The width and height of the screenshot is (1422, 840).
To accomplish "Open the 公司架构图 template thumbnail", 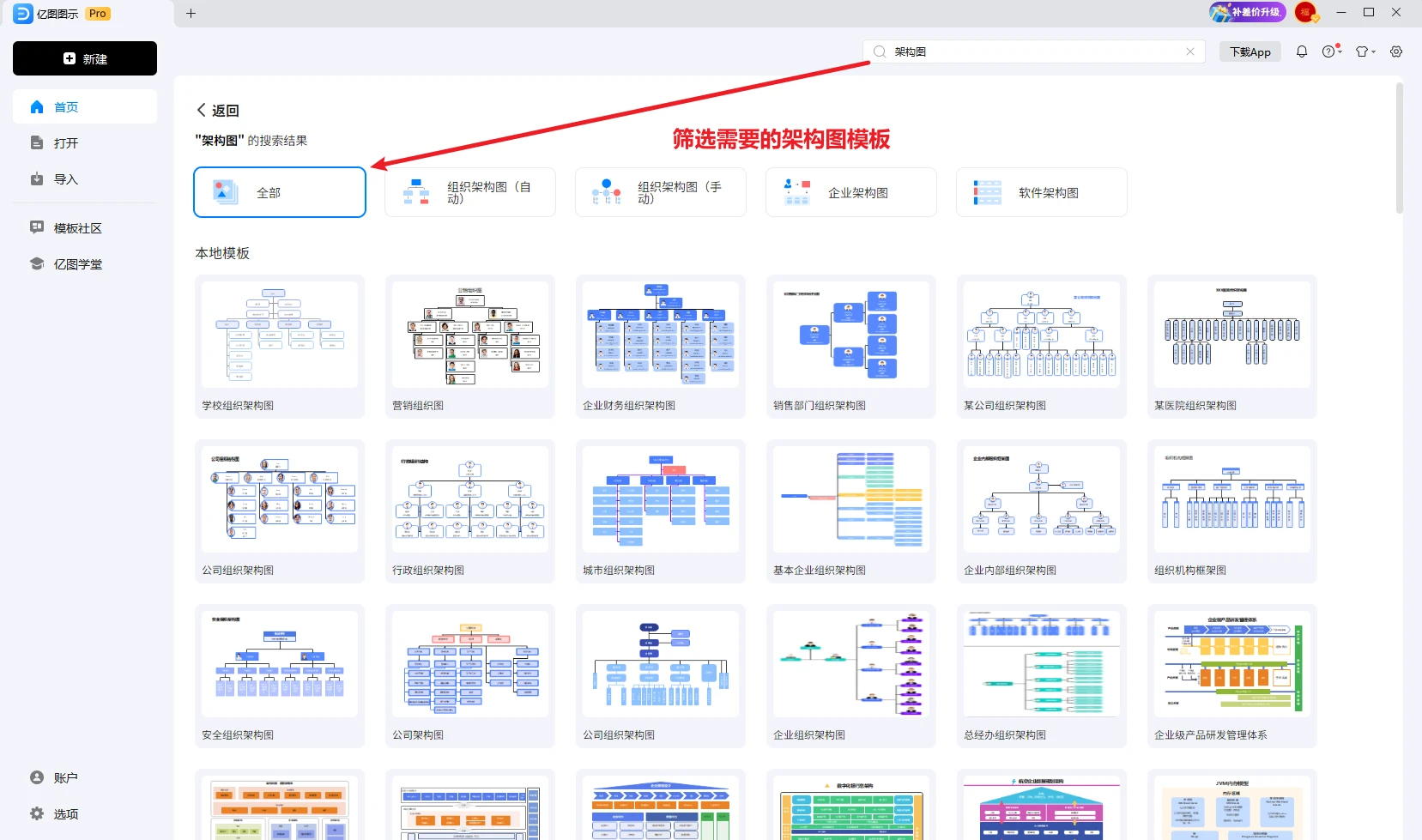I will pos(470,664).
